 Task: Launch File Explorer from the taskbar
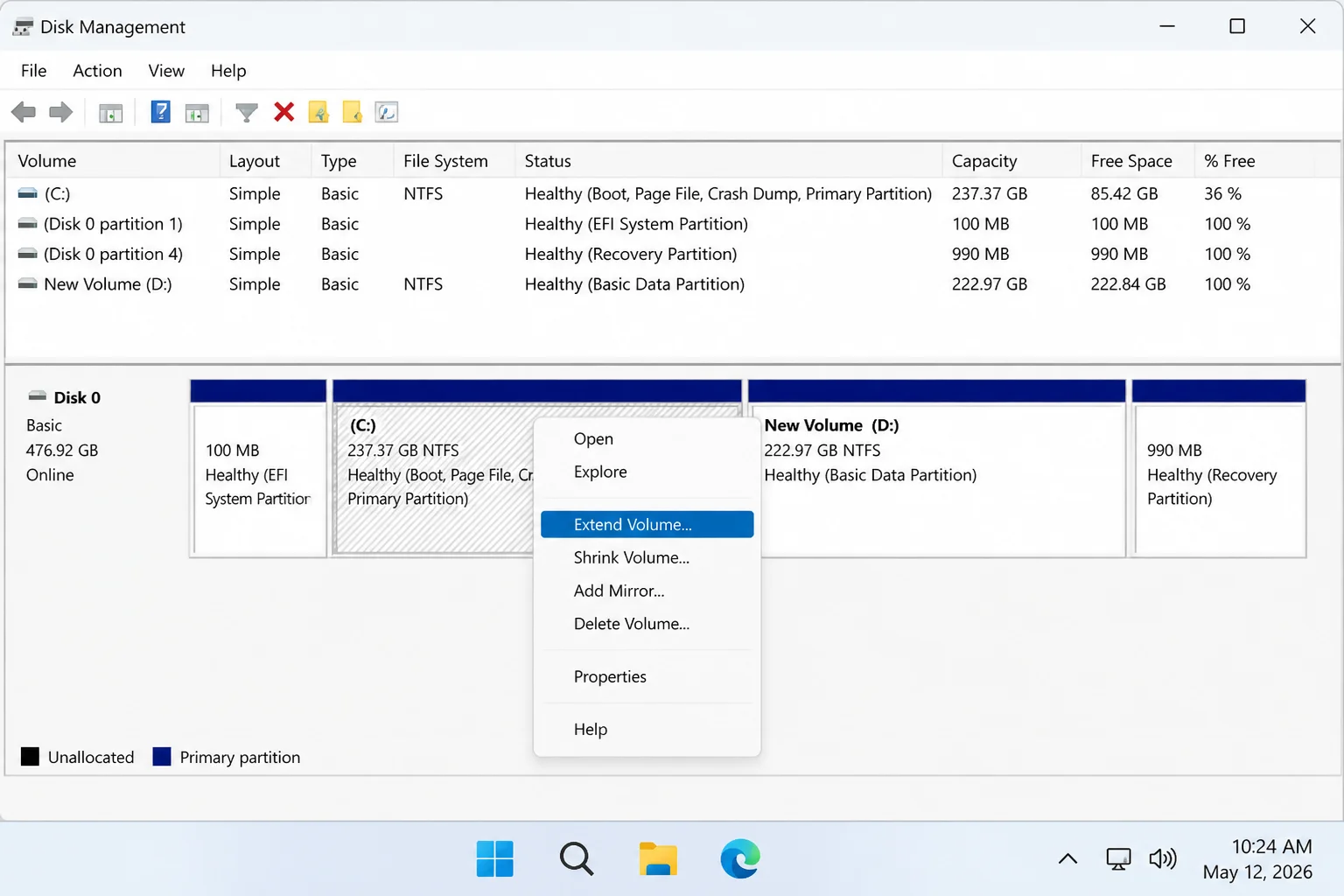pos(658,859)
